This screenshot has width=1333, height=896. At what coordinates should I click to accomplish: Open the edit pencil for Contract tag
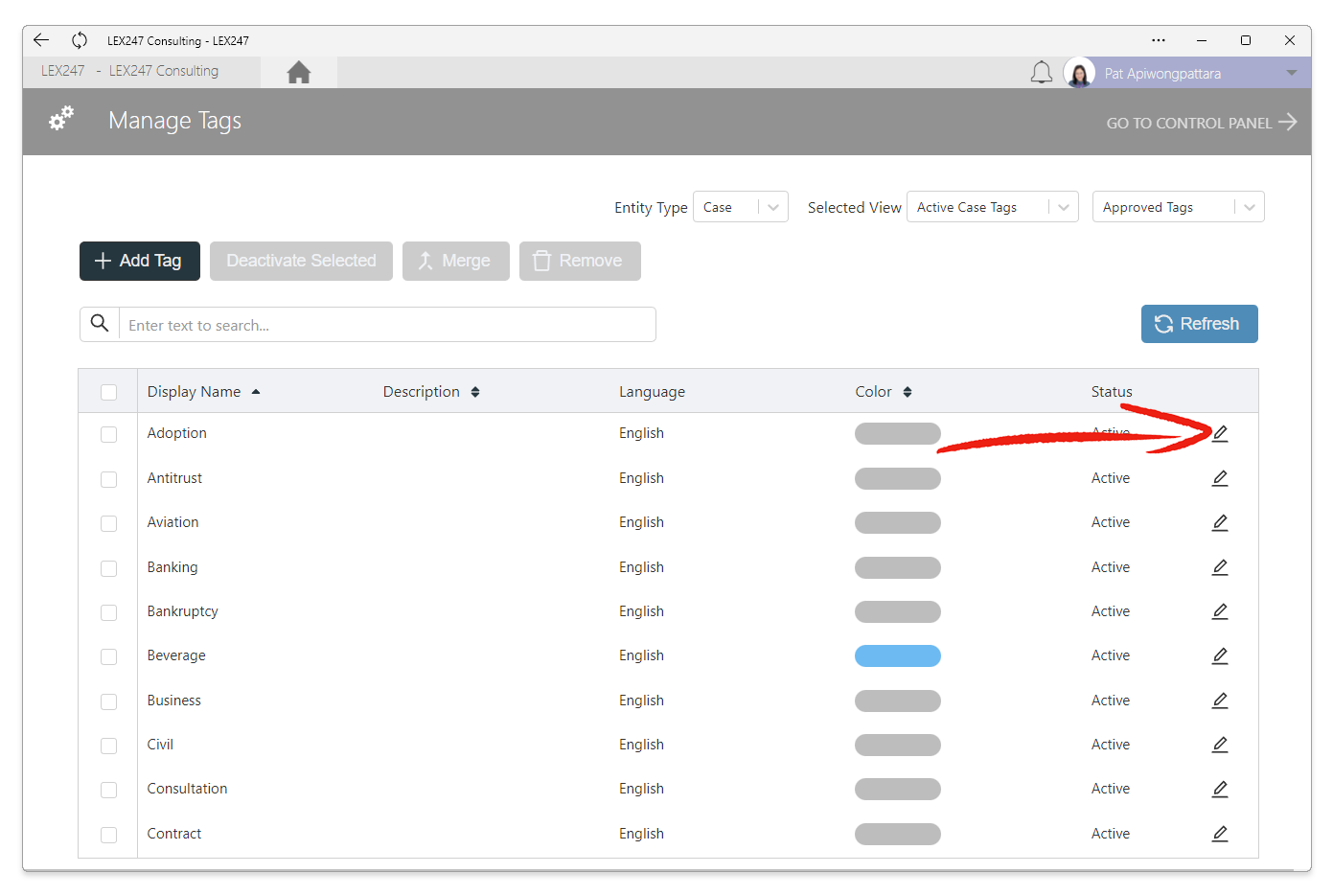(1220, 834)
